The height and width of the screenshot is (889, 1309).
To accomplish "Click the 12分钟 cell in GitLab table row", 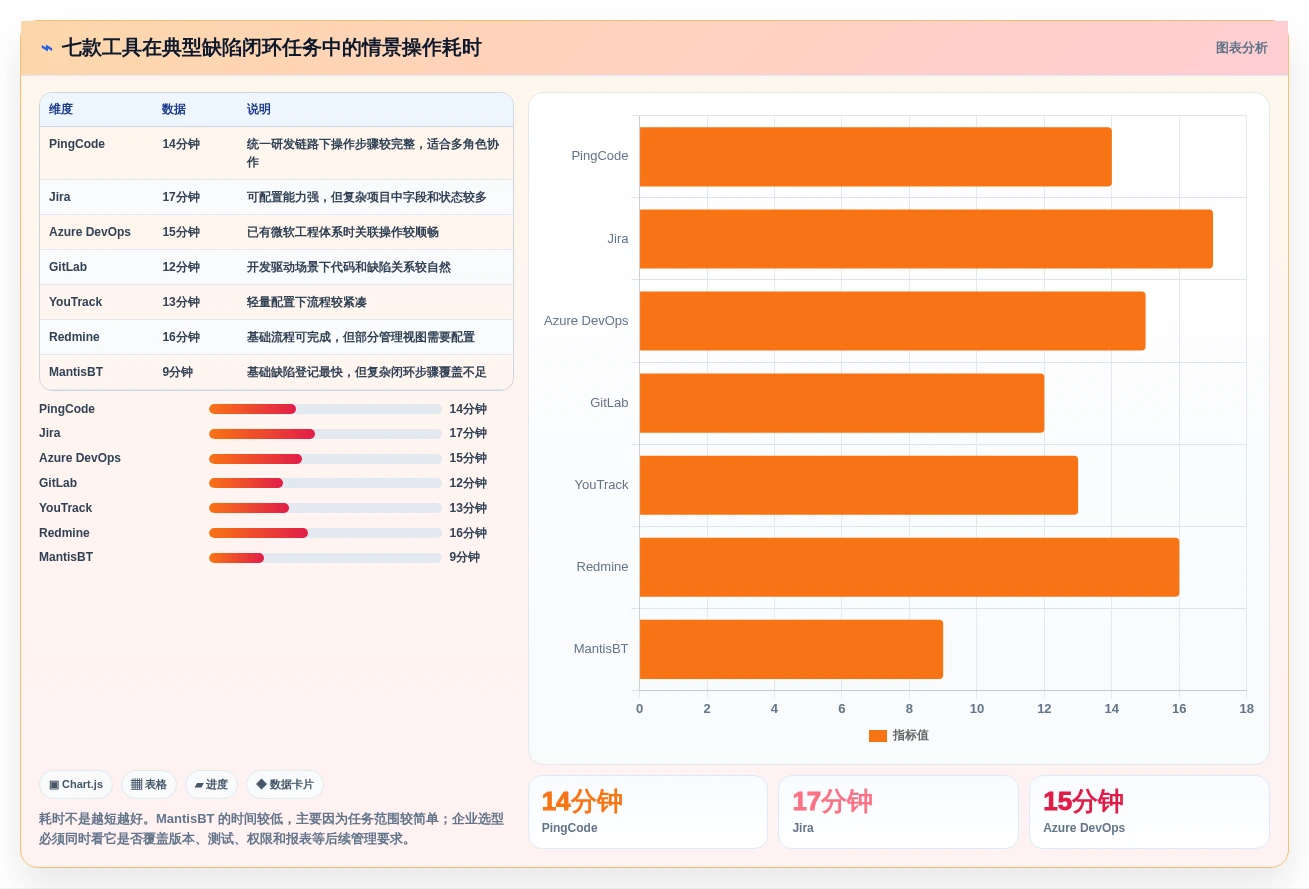I will pyautogui.click(x=181, y=267).
